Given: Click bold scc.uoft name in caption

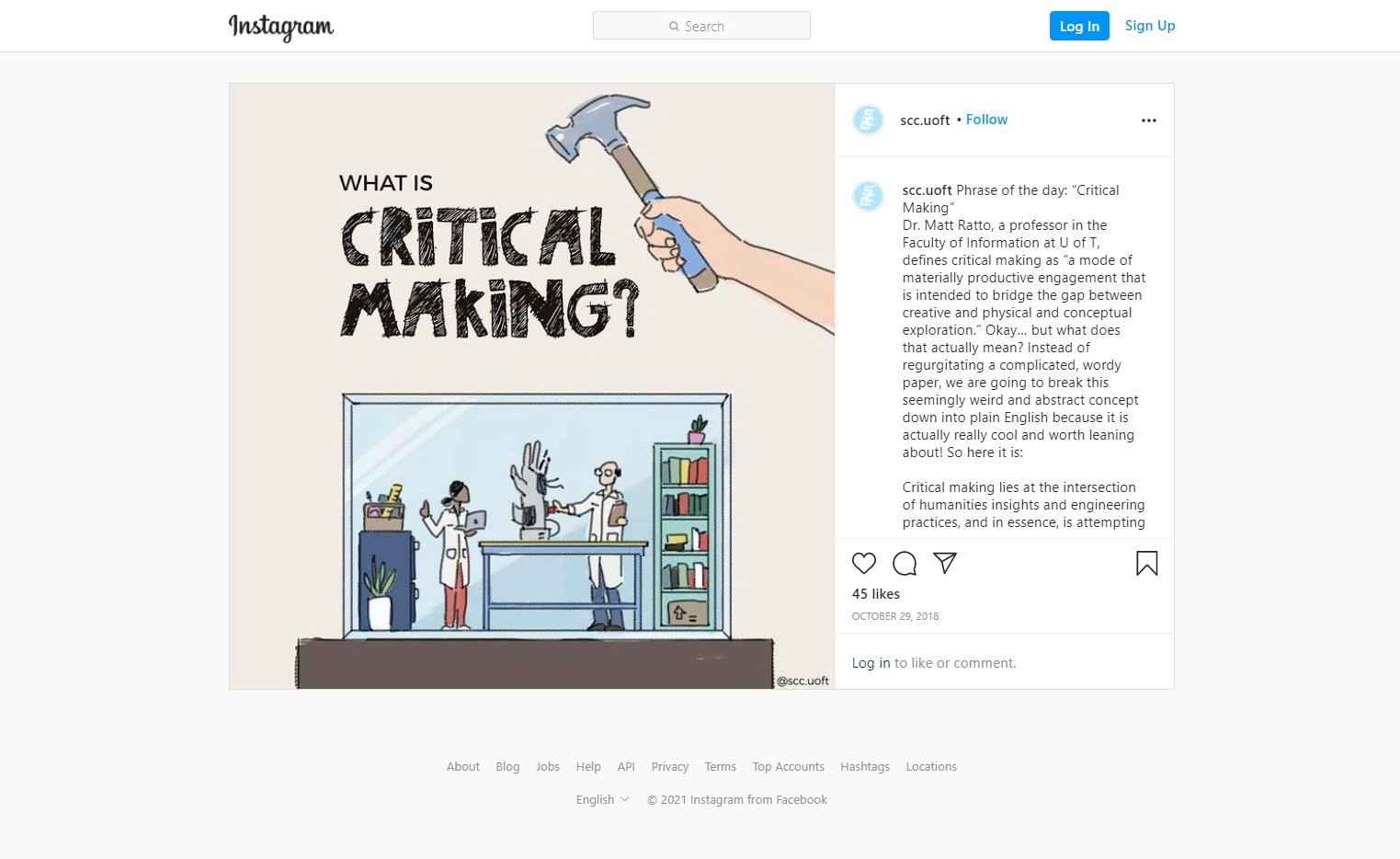Looking at the screenshot, I should [x=927, y=190].
